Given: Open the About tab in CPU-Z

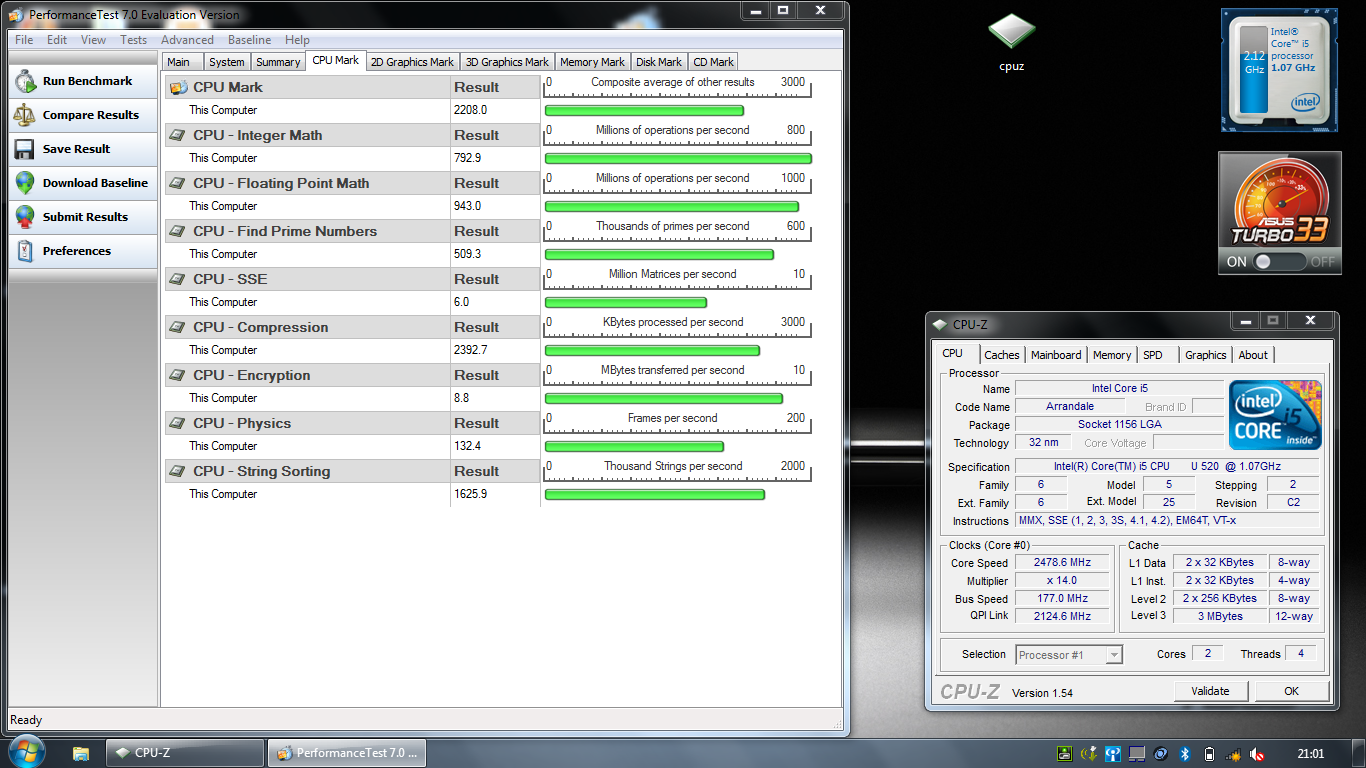Looking at the screenshot, I should tap(1253, 355).
